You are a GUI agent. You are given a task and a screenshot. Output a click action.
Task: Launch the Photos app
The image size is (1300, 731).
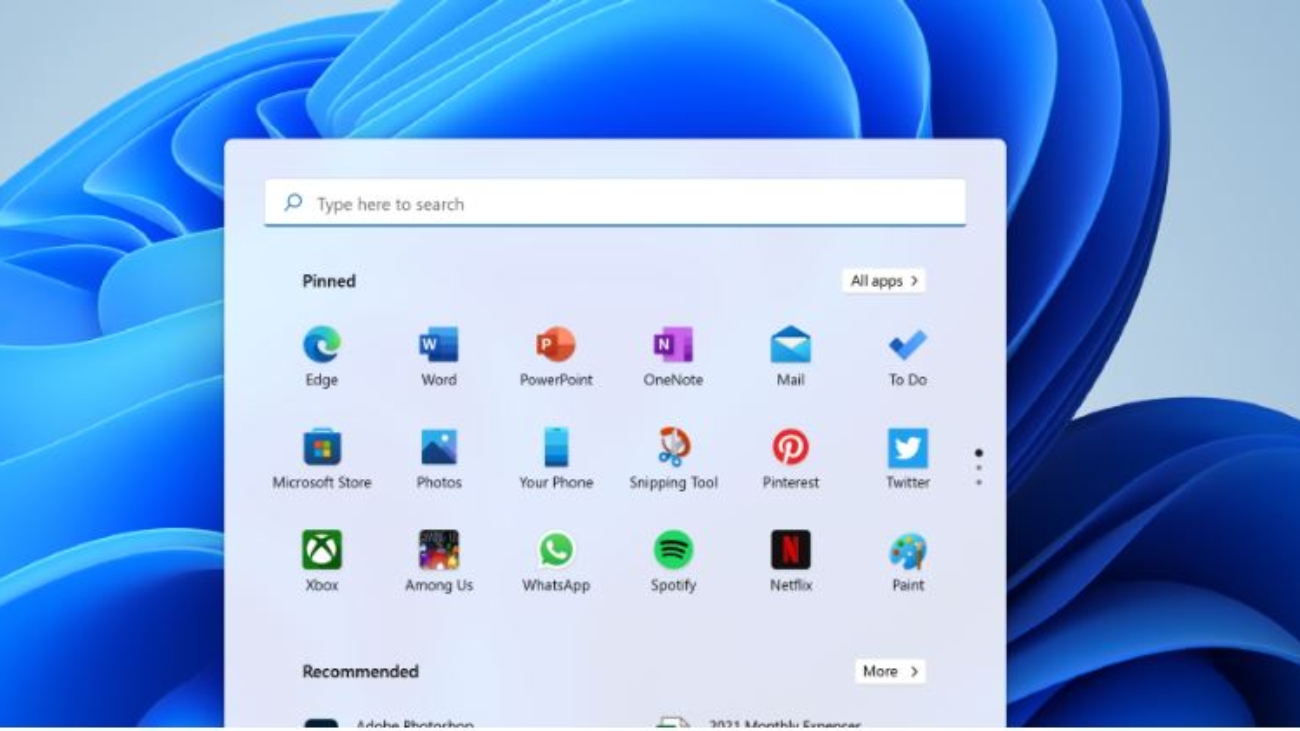coord(440,450)
